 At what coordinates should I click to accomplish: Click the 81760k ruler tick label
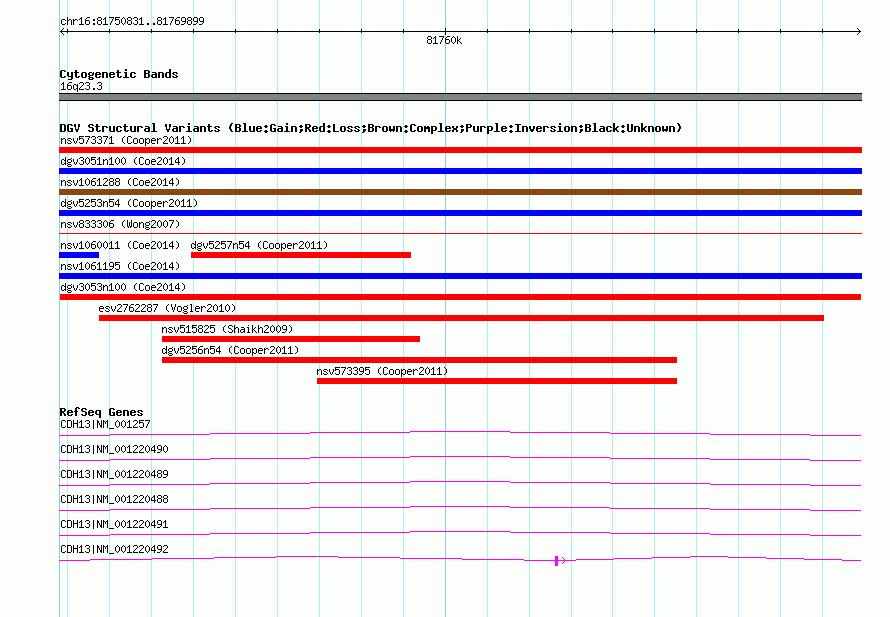point(444,40)
